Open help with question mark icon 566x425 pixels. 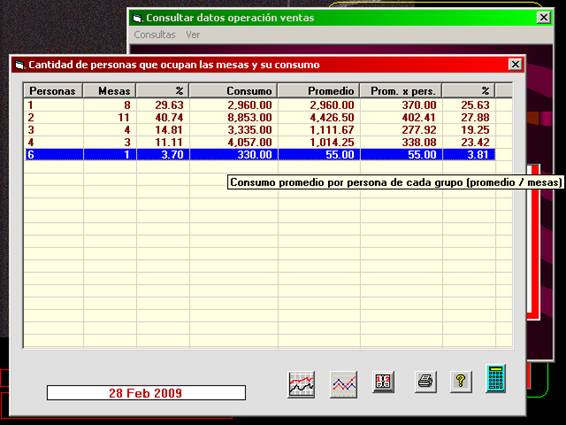coord(461,381)
